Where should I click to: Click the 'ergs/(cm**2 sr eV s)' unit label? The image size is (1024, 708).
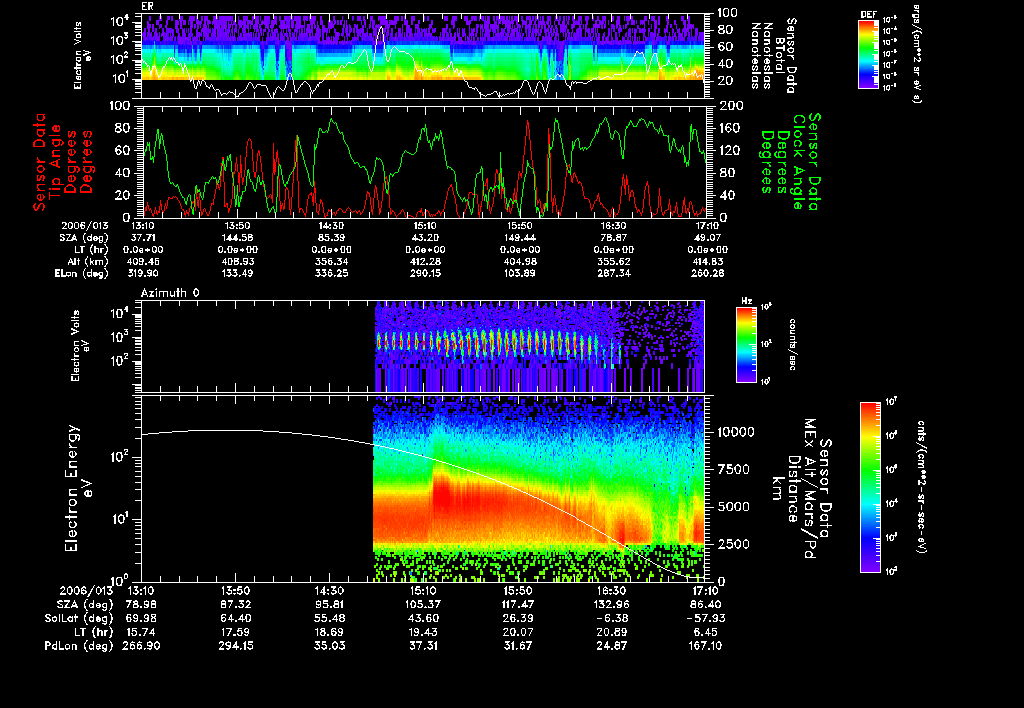(x=916, y=54)
